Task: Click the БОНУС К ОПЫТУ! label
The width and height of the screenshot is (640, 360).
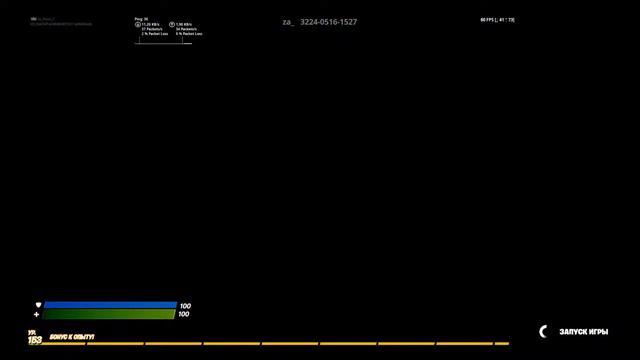Action: click(72, 337)
